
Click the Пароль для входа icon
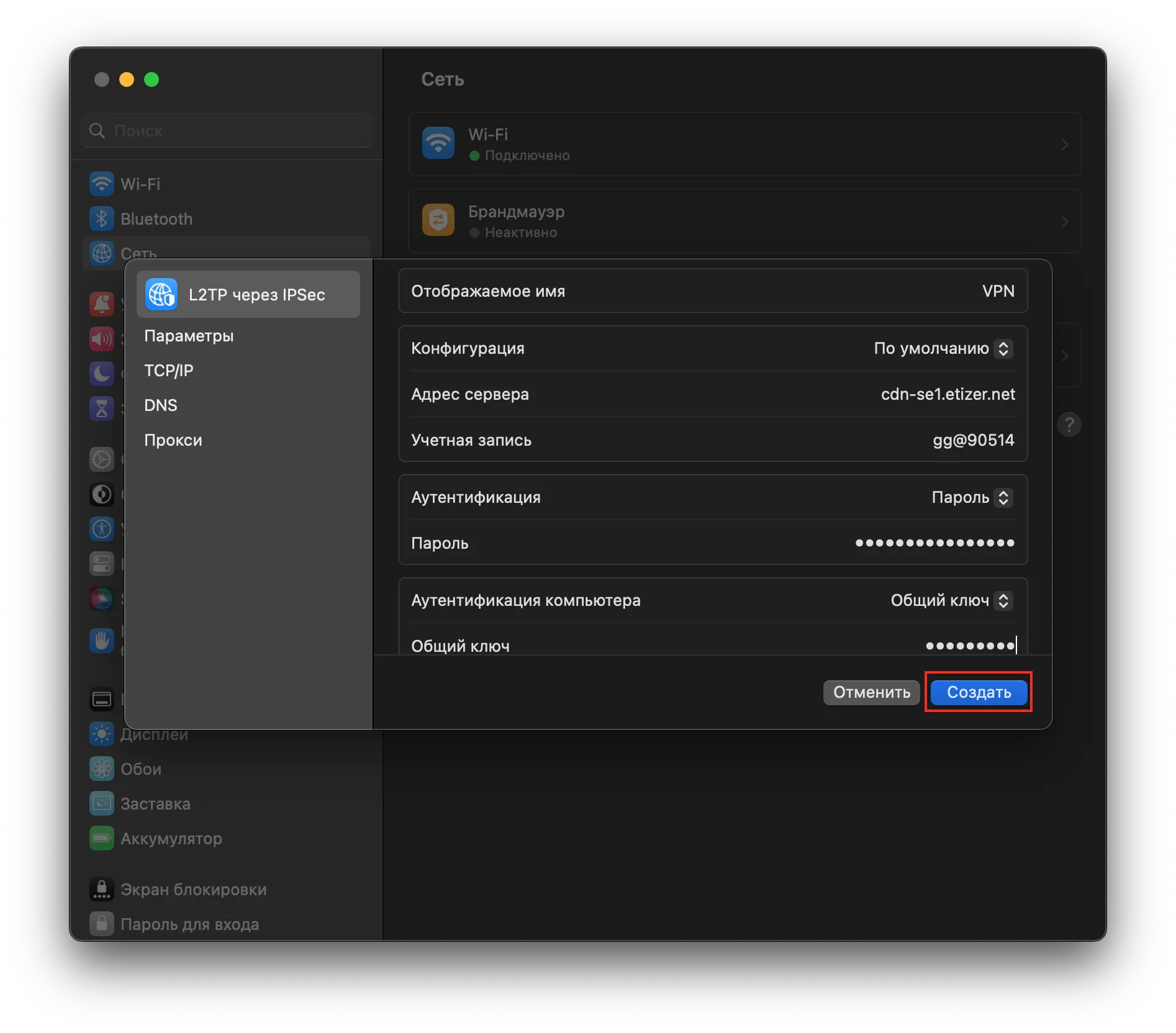(x=102, y=924)
